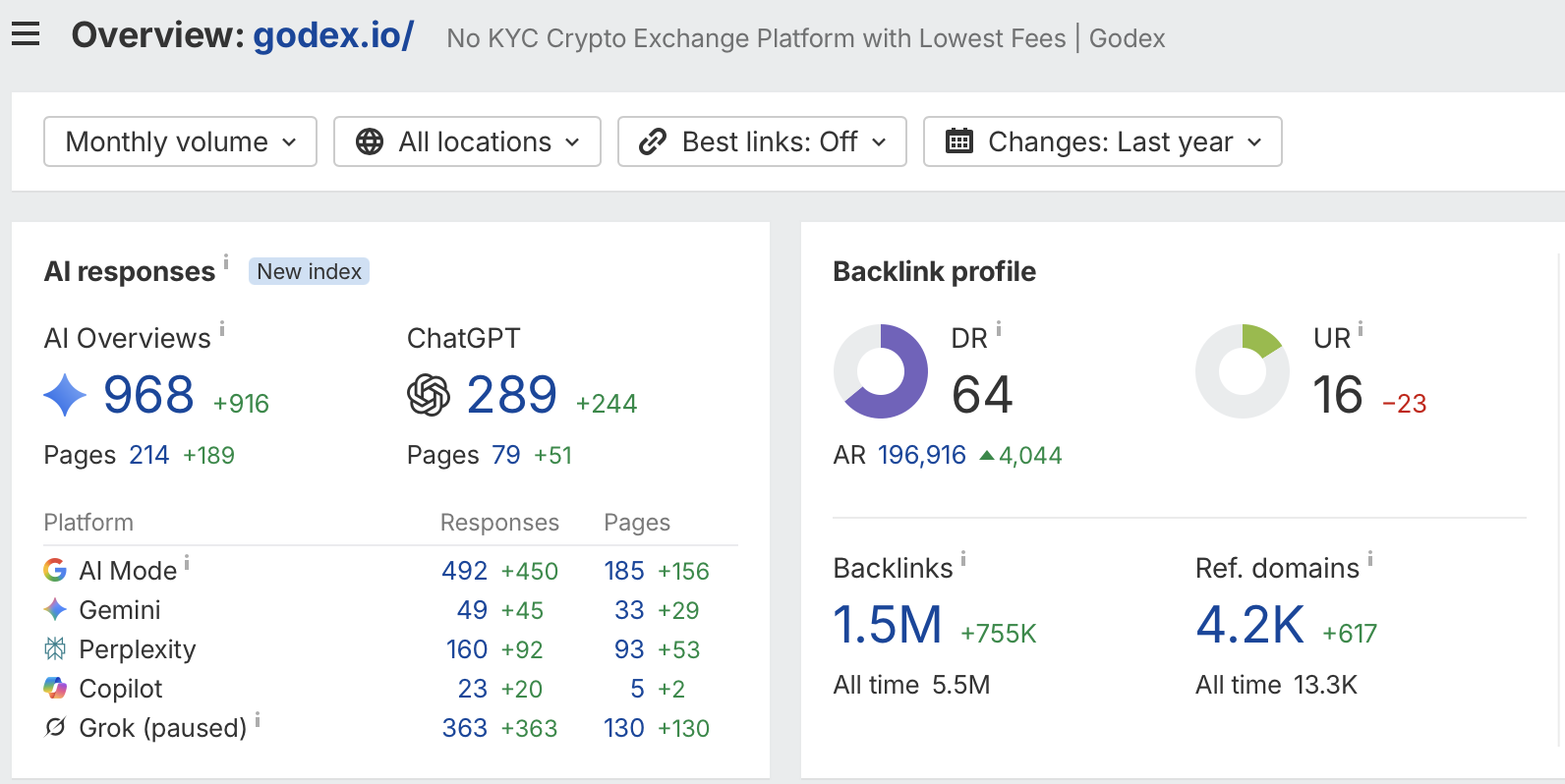Show info tooltip for AI Mode
Image resolution: width=1565 pixels, height=784 pixels.
point(187,562)
